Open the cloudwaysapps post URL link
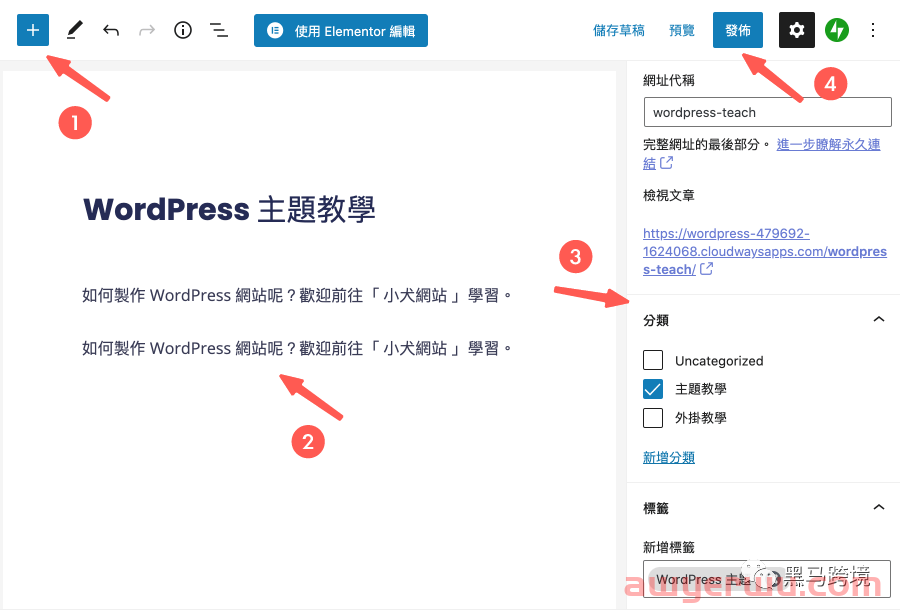The width and height of the screenshot is (900, 616). coord(765,251)
